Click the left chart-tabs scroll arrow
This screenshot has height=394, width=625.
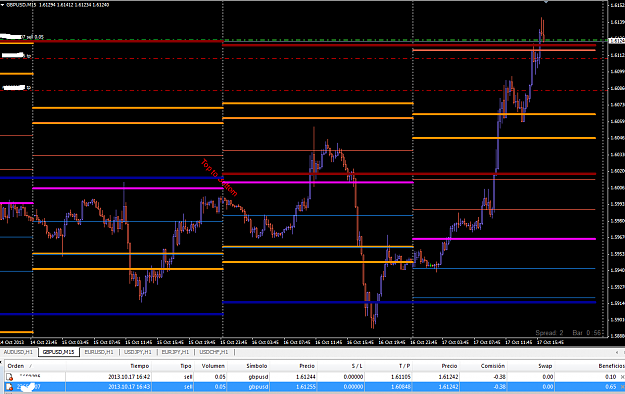pyautogui.click(x=617, y=352)
